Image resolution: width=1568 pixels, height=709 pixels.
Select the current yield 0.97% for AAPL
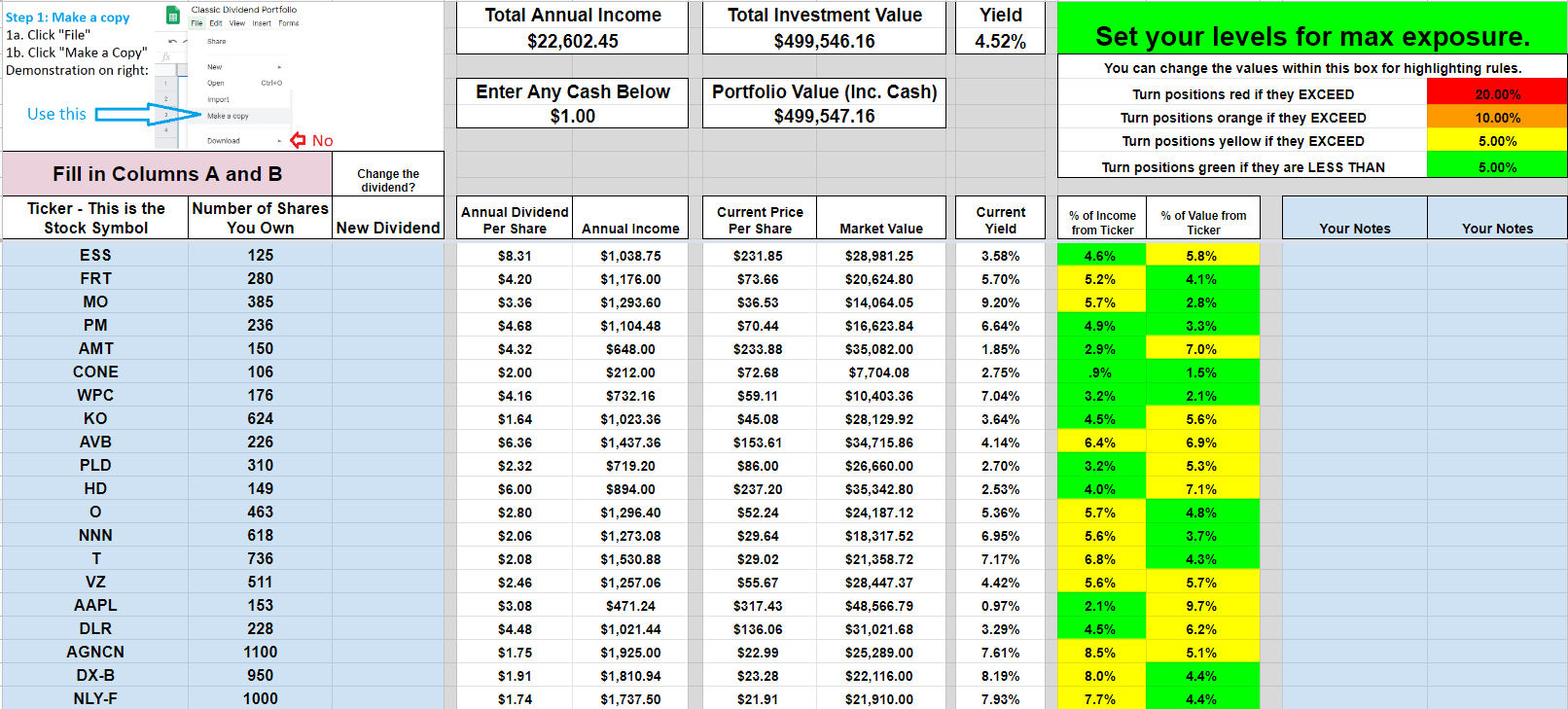(x=1001, y=606)
